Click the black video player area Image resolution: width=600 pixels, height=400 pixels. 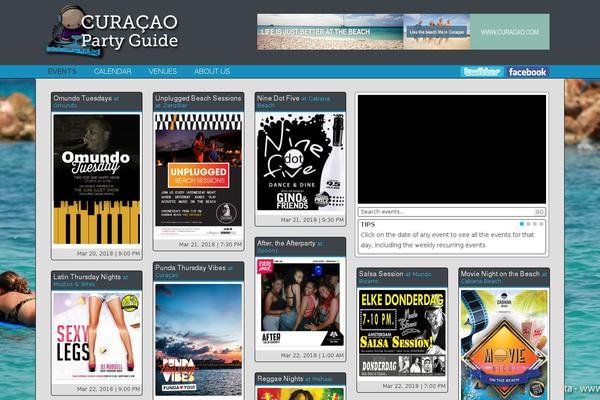(x=452, y=149)
